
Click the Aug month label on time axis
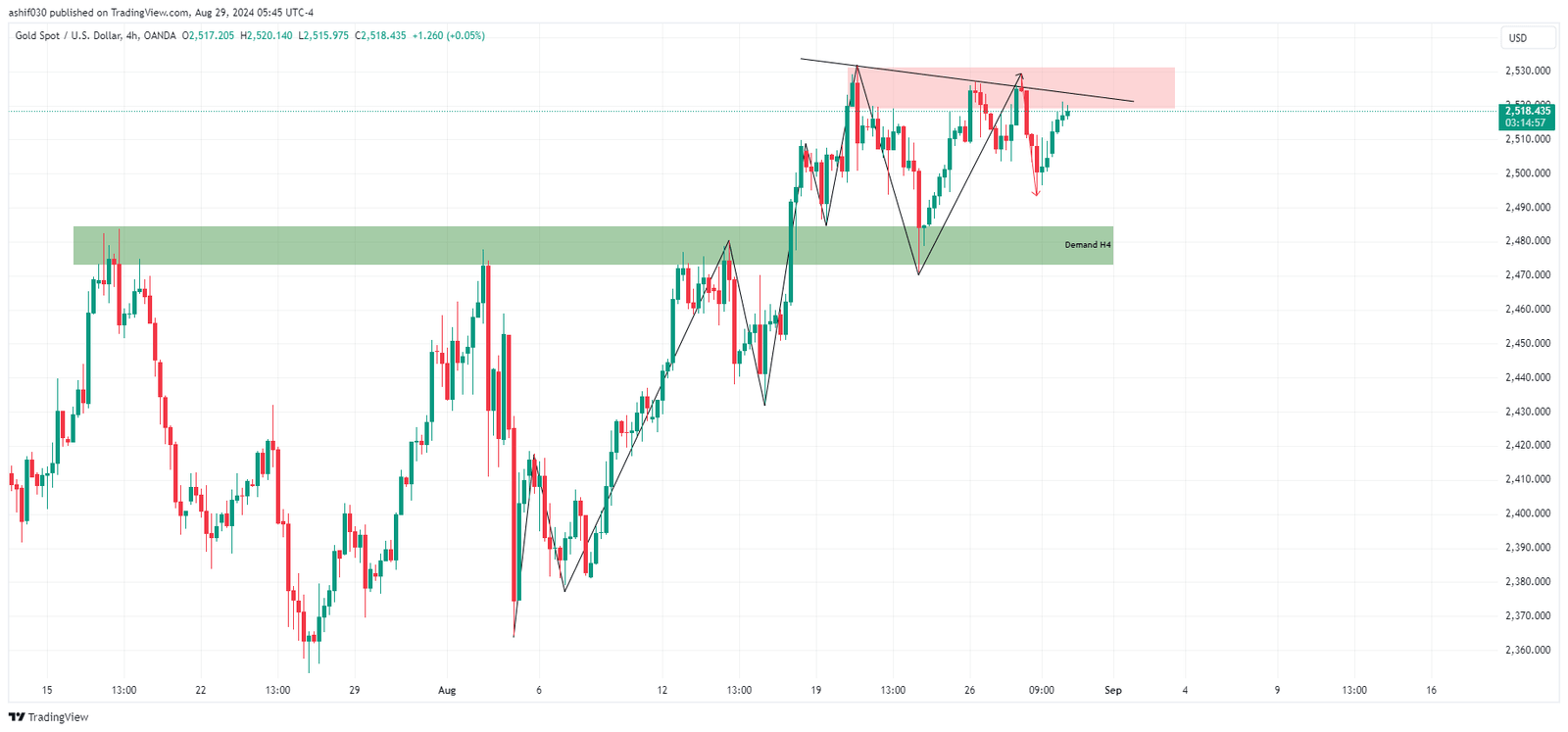[447, 691]
